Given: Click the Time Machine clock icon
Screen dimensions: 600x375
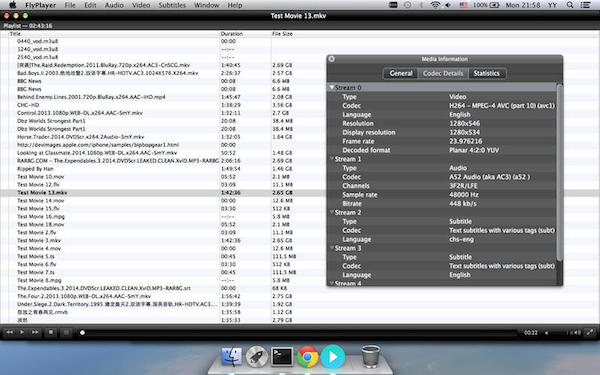Looking at the screenshot, I should pos(408,5).
